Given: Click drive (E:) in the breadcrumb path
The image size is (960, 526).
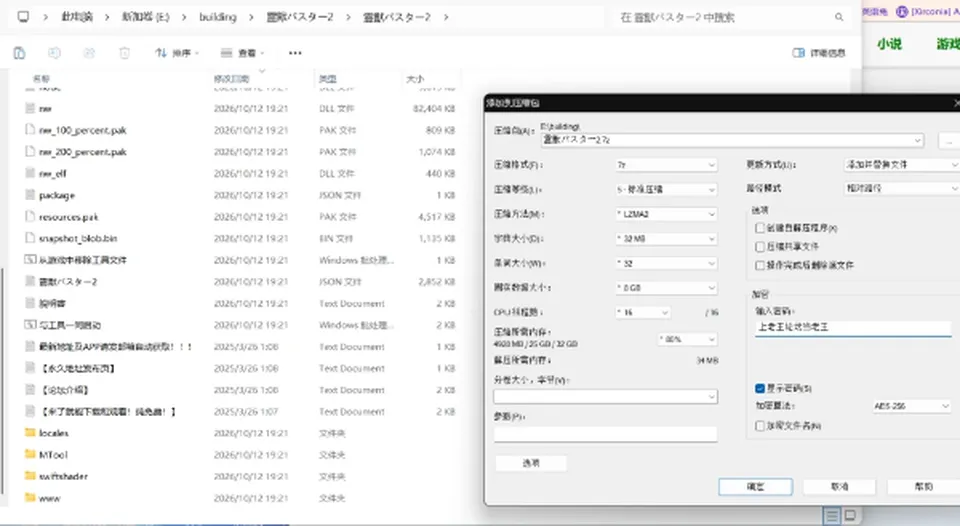Looking at the screenshot, I should point(146,17).
